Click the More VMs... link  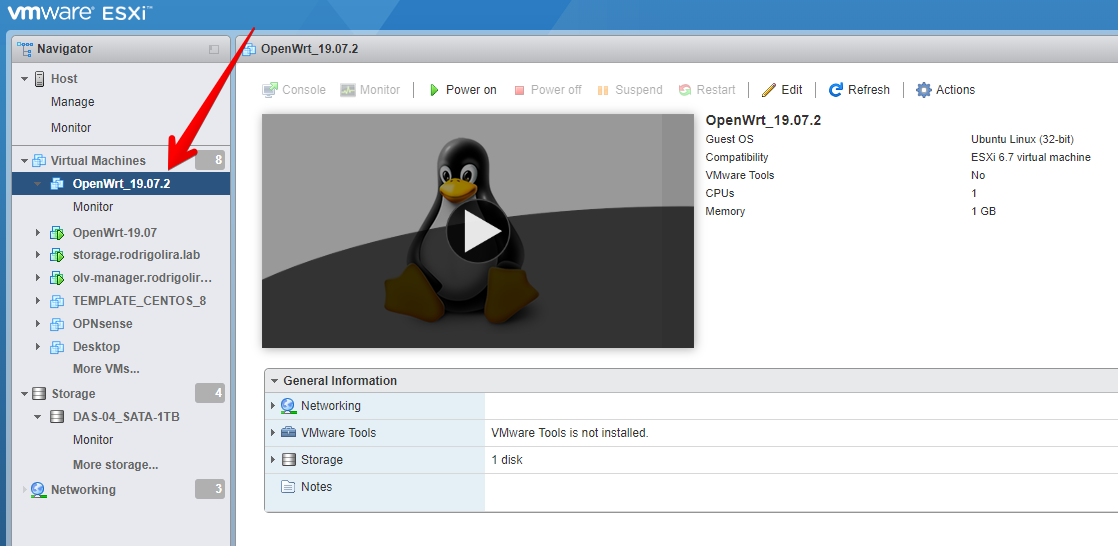[106, 369]
